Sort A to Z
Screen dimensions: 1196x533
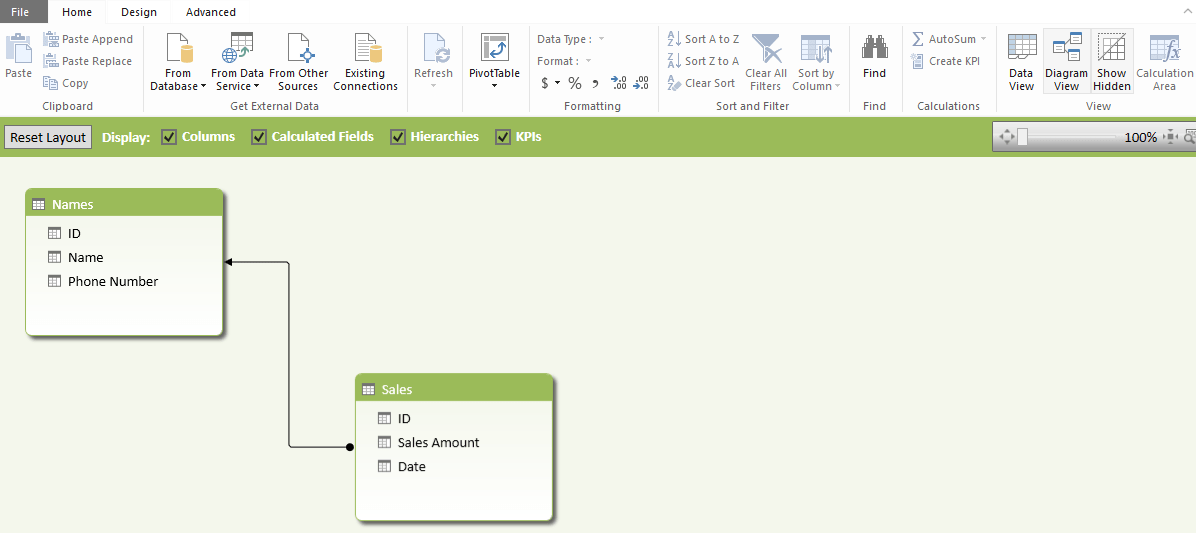click(x=703, y=39)
